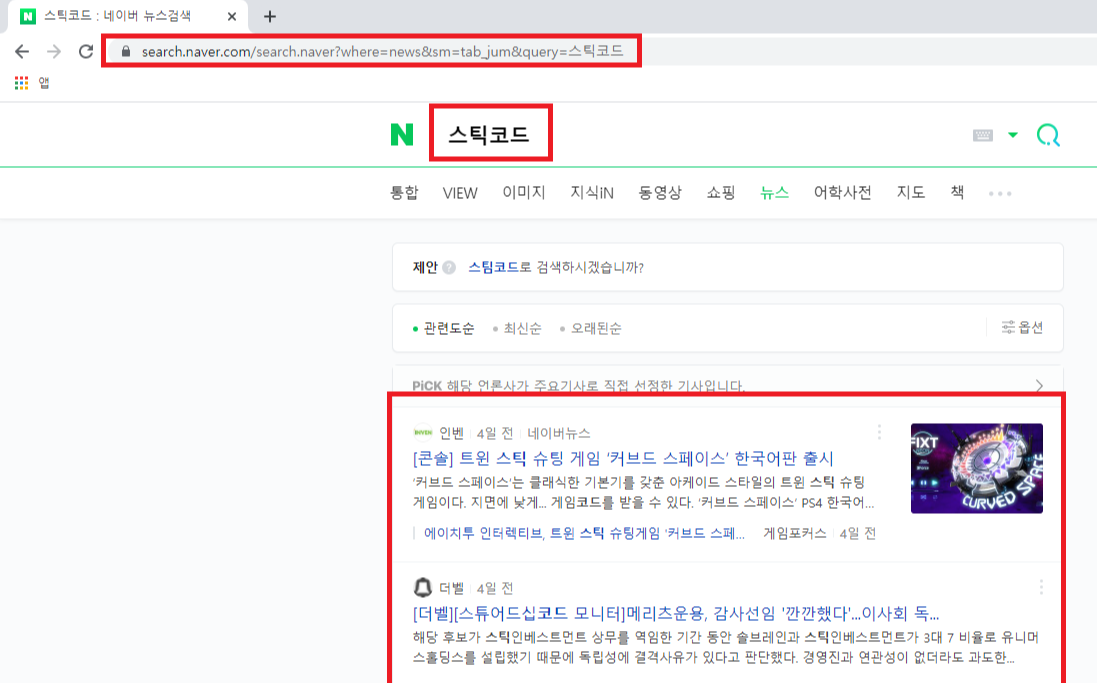The height and width of the screenshot is (683, 1097).
Task: Click the 스틱코드 search input field
Action: [490, 133]
